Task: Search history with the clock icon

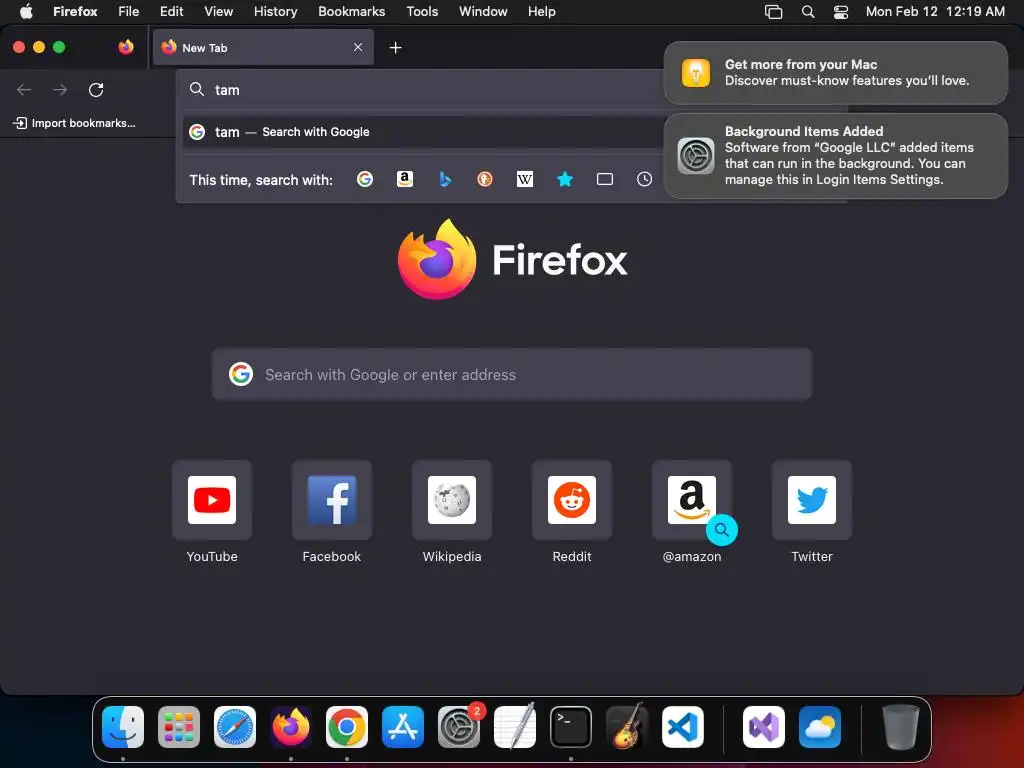Action: (x=645, y=179)
